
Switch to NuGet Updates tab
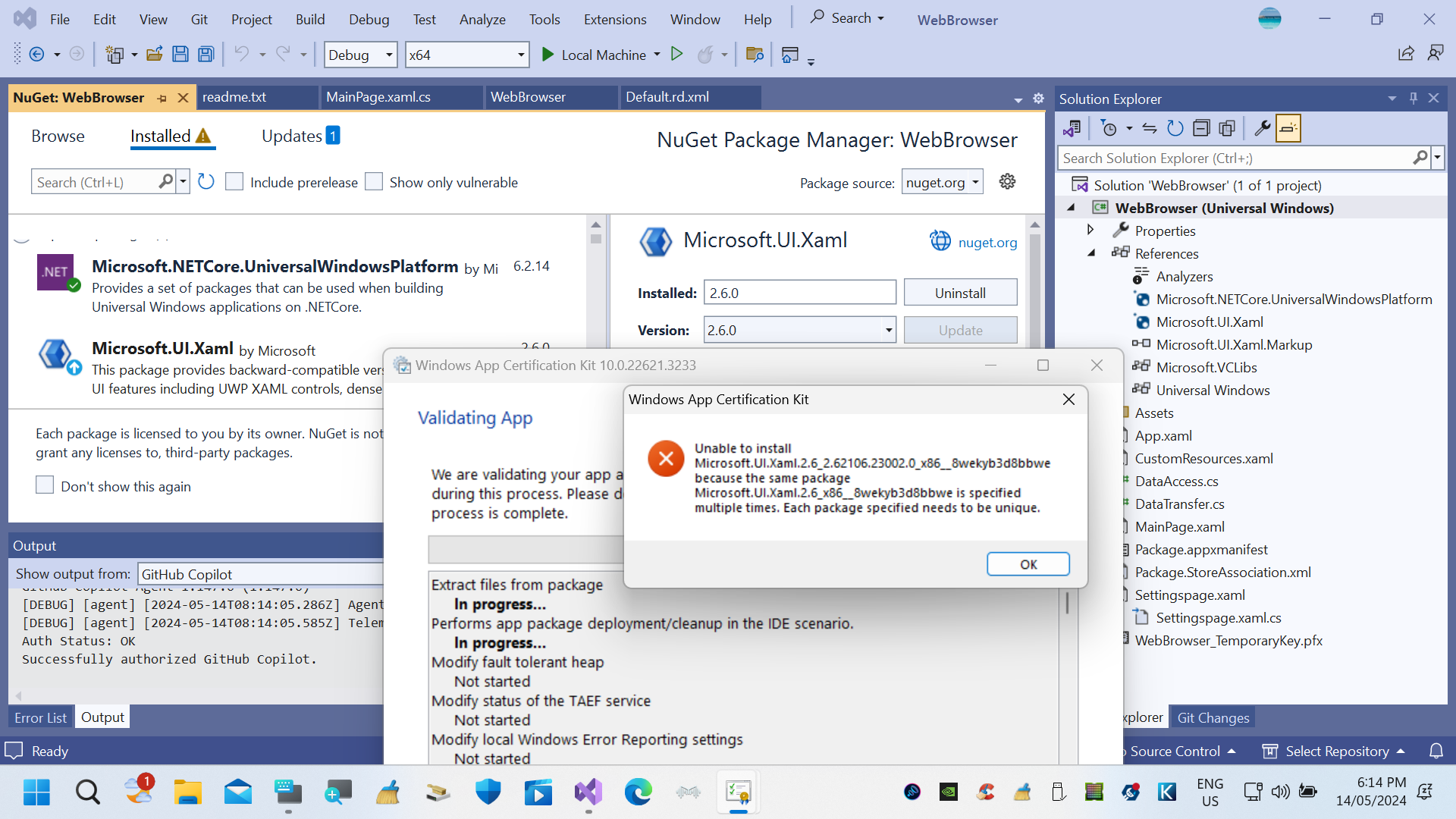coord(300,136)
